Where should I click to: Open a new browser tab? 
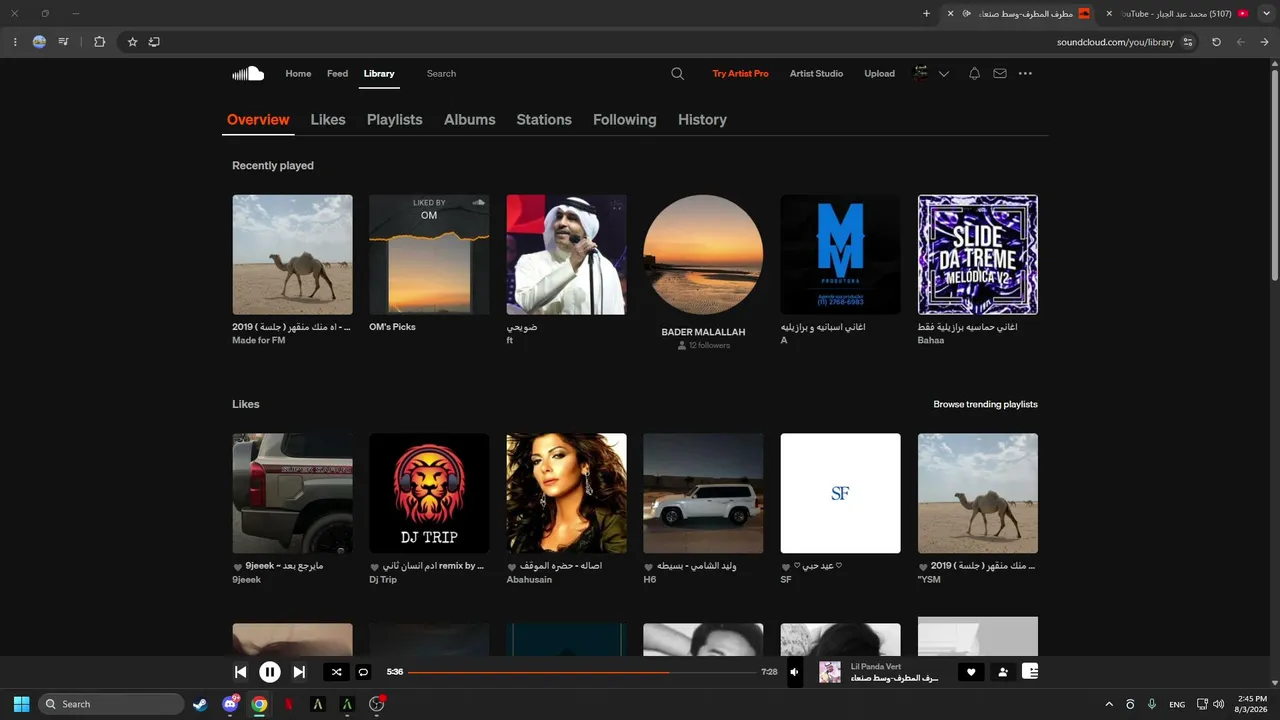pyautogui.click(x=926, y=13)
